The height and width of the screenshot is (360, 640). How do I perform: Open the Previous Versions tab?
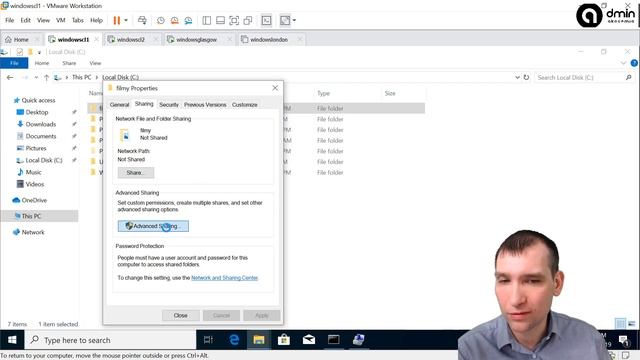[205, 105]
